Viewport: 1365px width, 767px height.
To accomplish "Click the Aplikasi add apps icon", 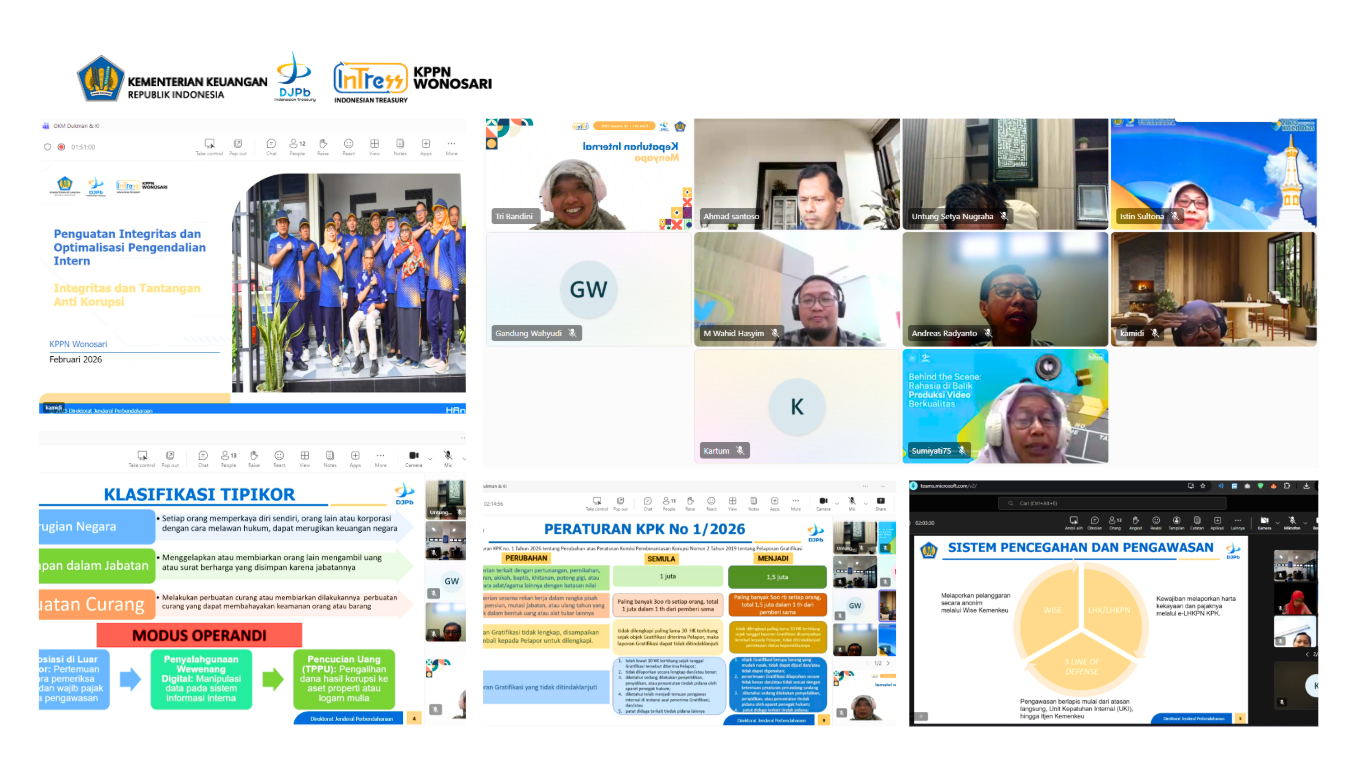I will (1217, 521).
